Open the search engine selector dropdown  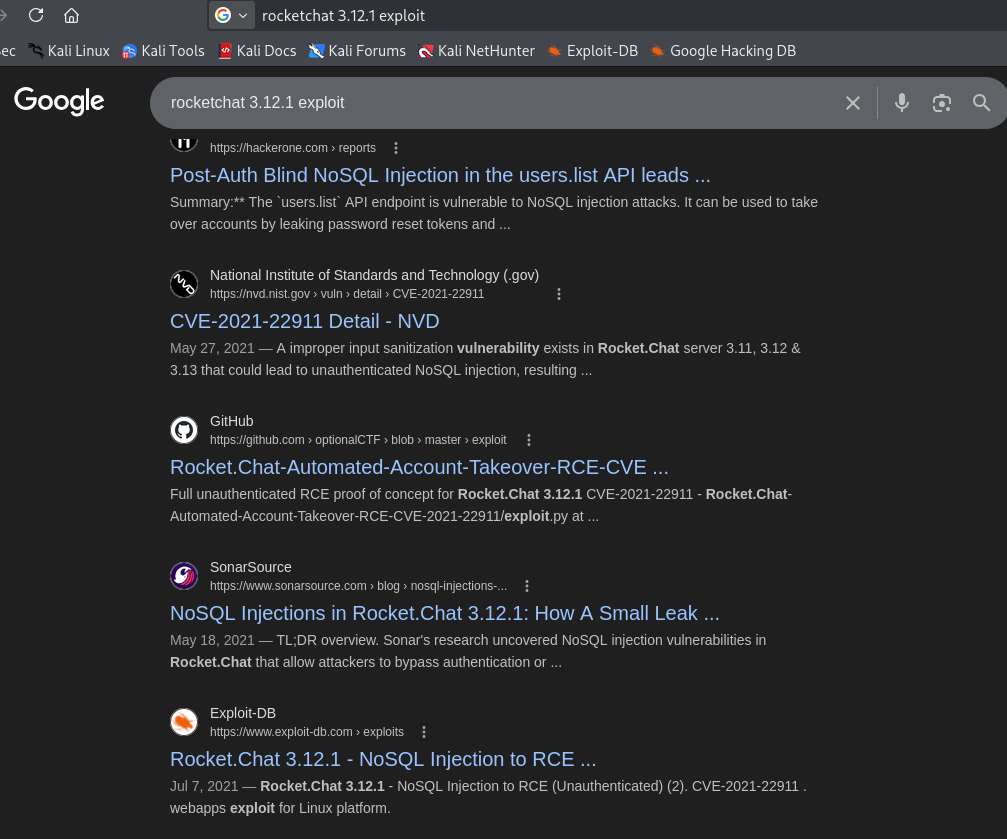coord(231,15)
